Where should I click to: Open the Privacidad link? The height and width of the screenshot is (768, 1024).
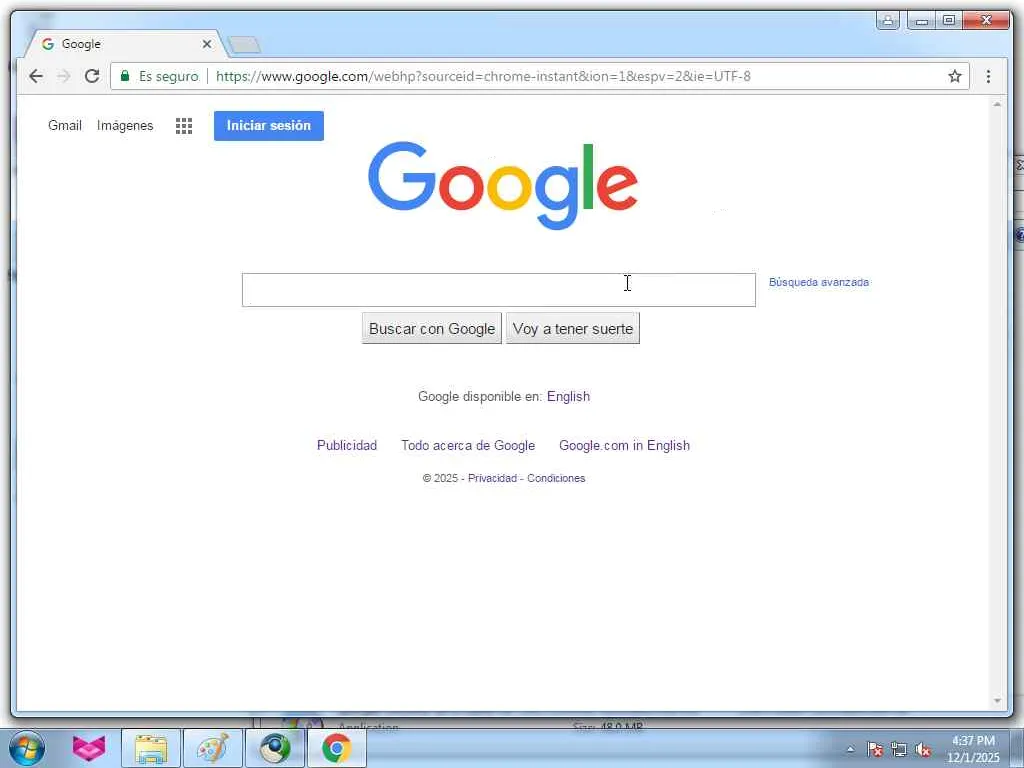tap(492, 478)
